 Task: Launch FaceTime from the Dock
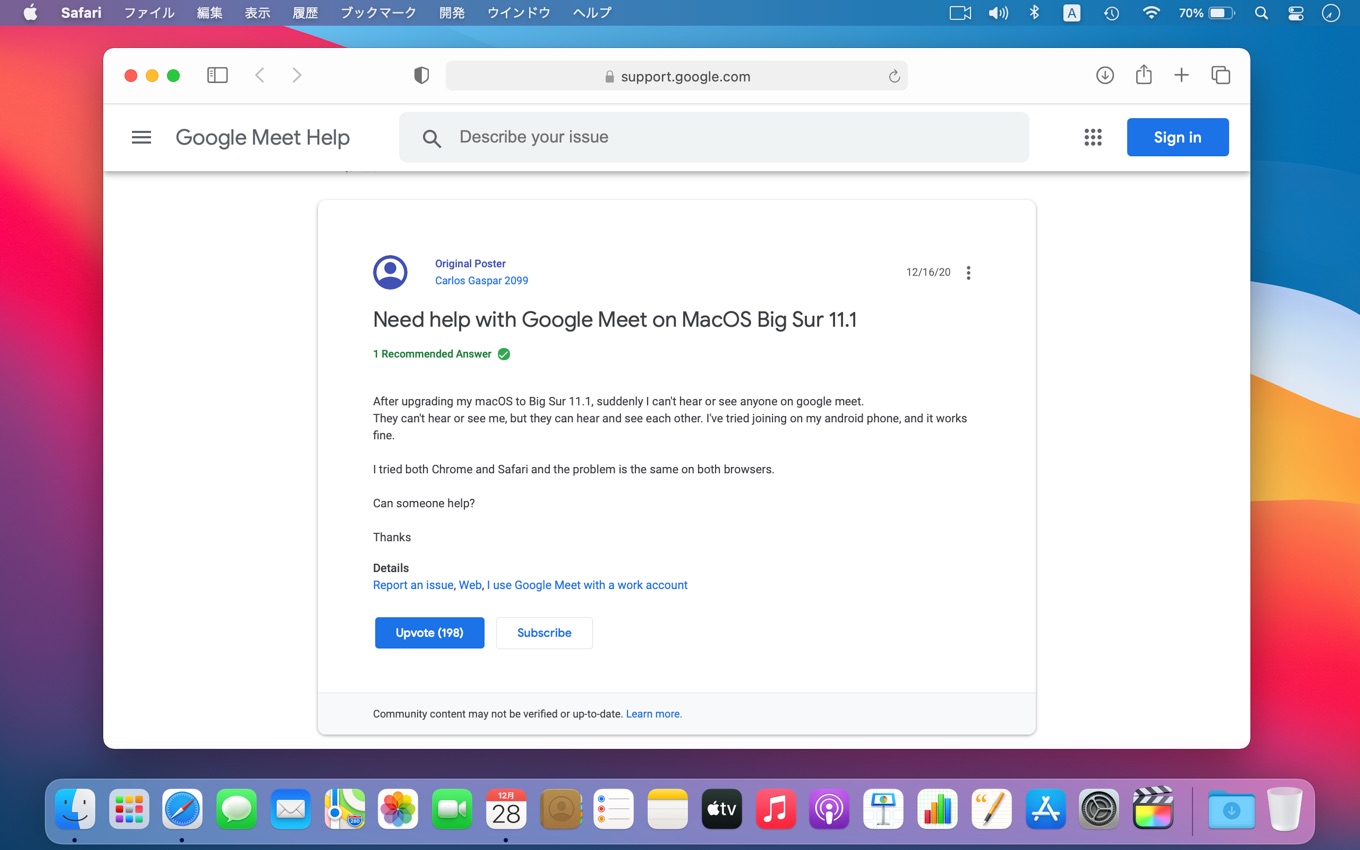click(452, 809)
